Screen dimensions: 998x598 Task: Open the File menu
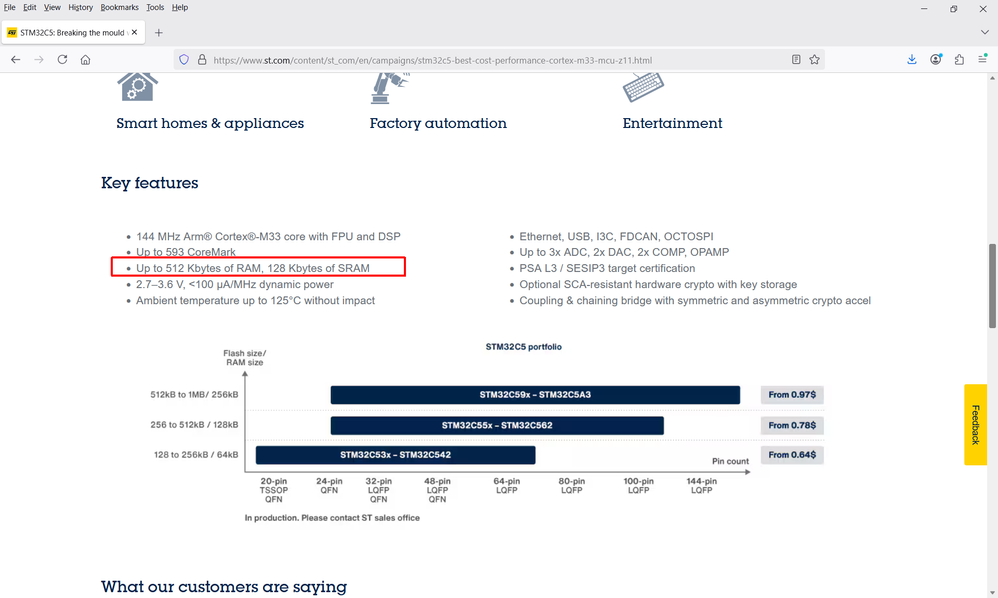pos(10,8)
